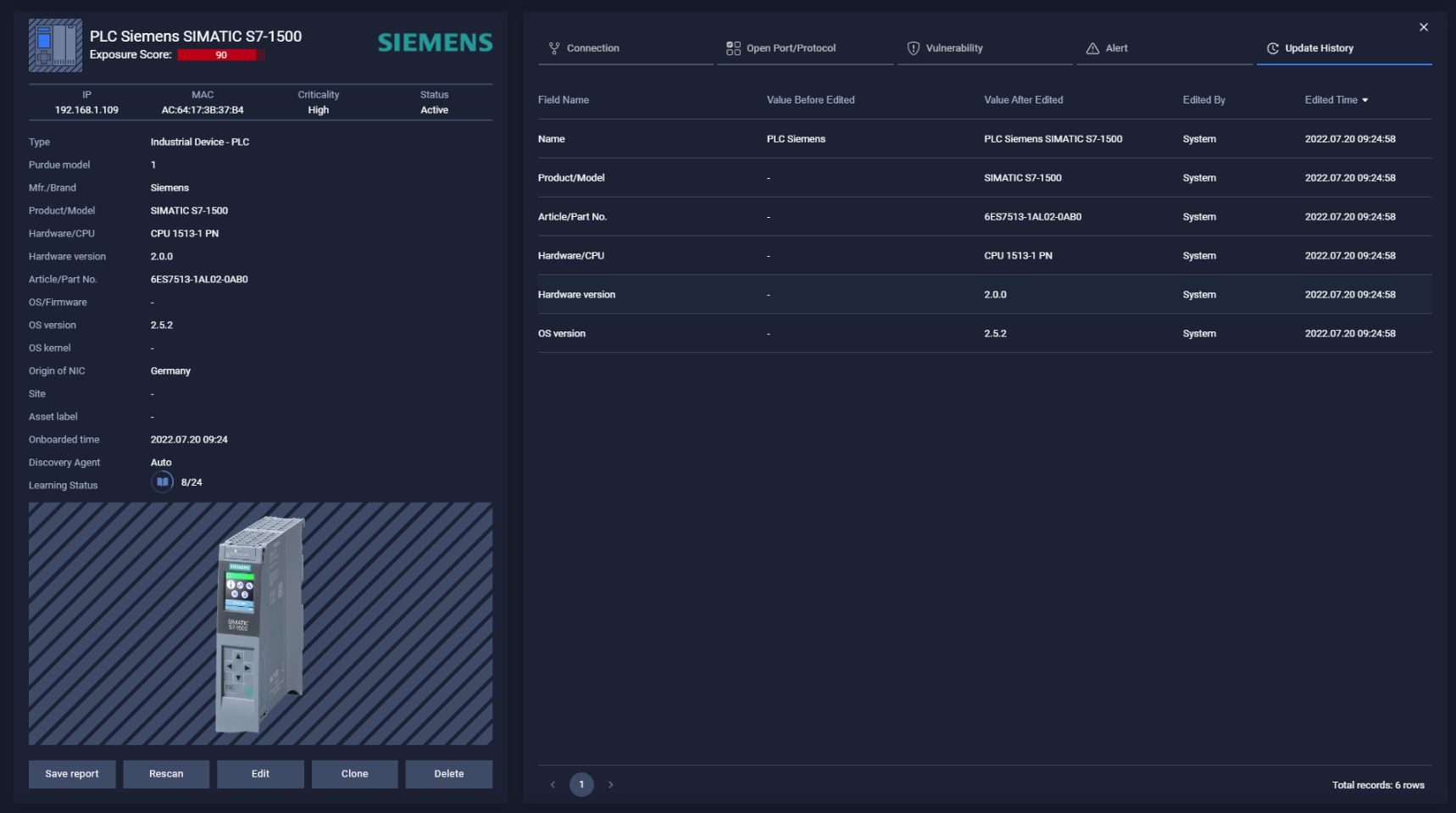Click the SIMATIC S7-1500 device image
The height and width of the screenshot is (813, 1456).
[260, 624]
